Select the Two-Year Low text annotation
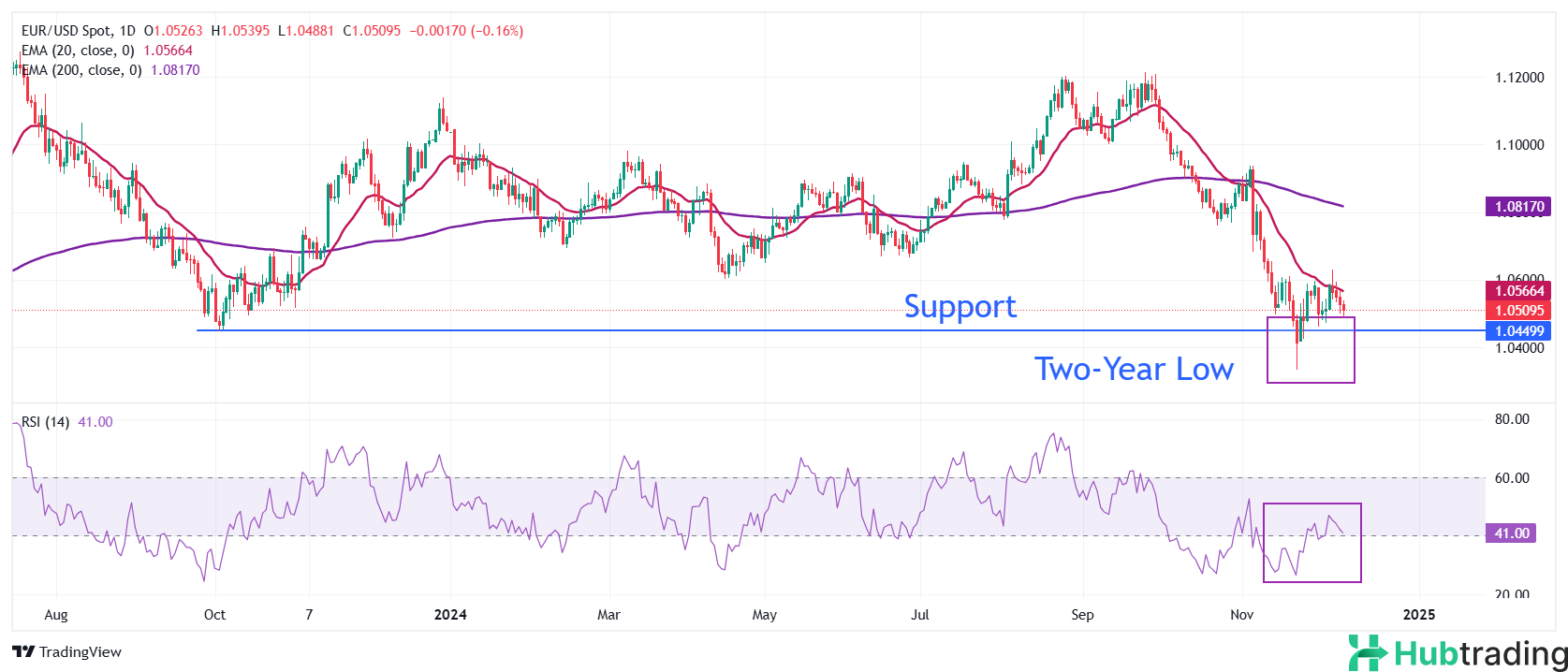 tap(1134, 369)
